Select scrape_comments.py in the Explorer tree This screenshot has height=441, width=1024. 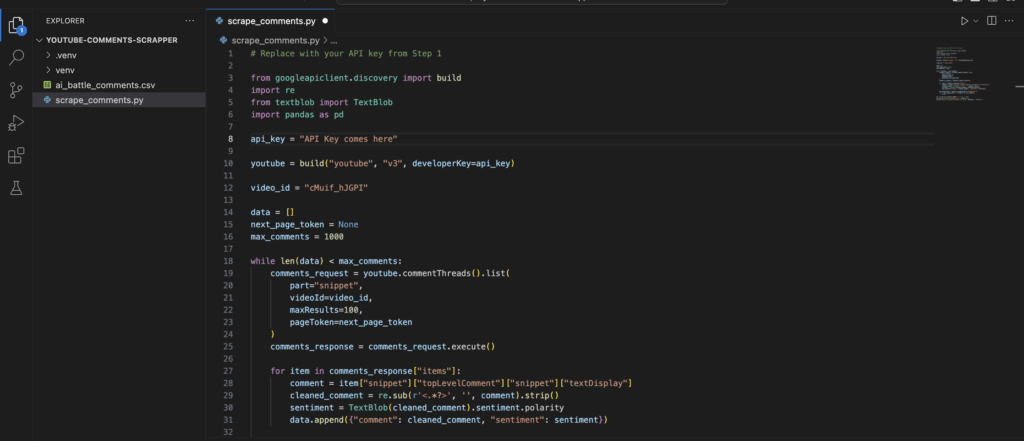pyautogui.click(x=99, y=100)
